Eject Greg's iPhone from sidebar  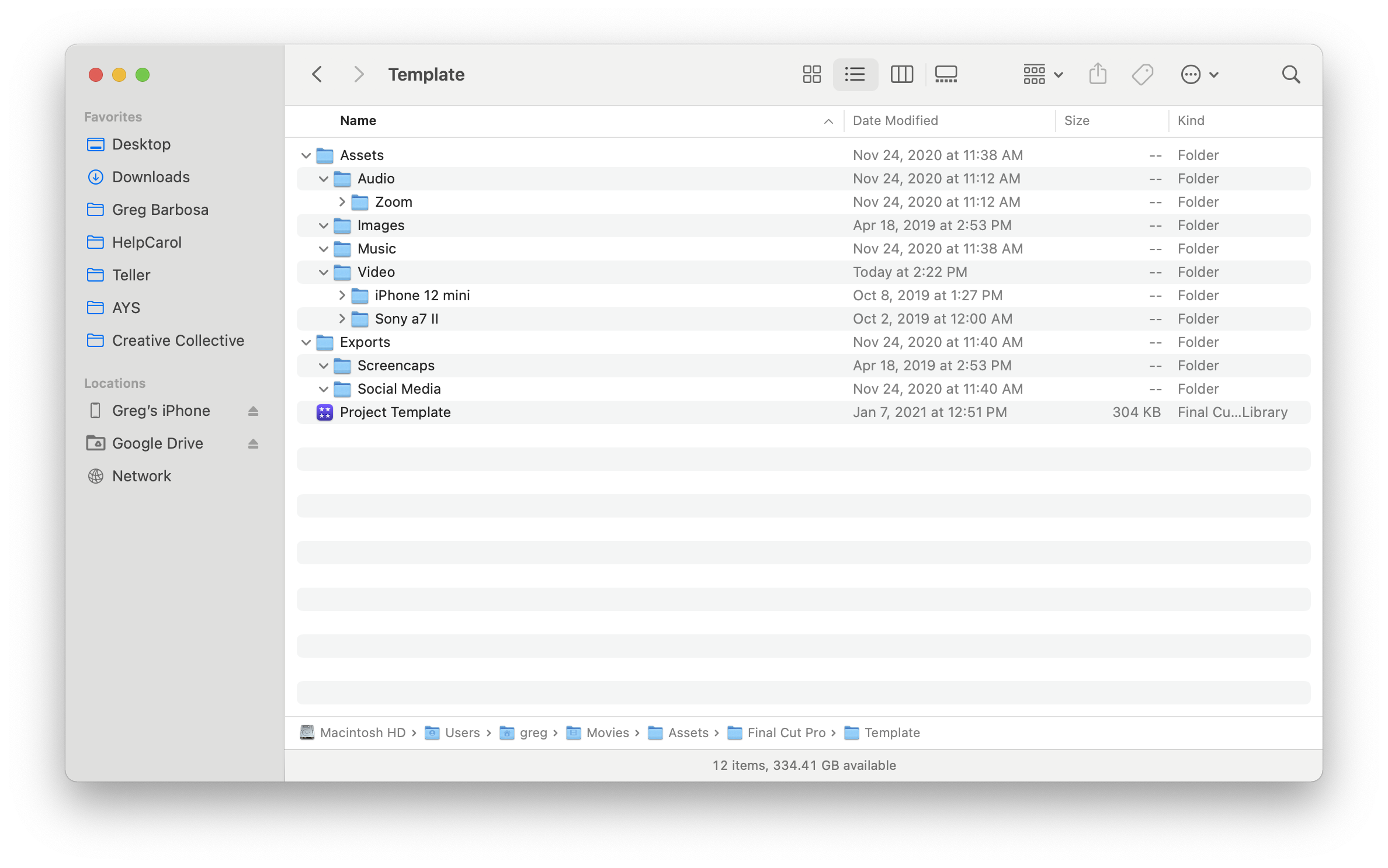click(x=253, y=411)
